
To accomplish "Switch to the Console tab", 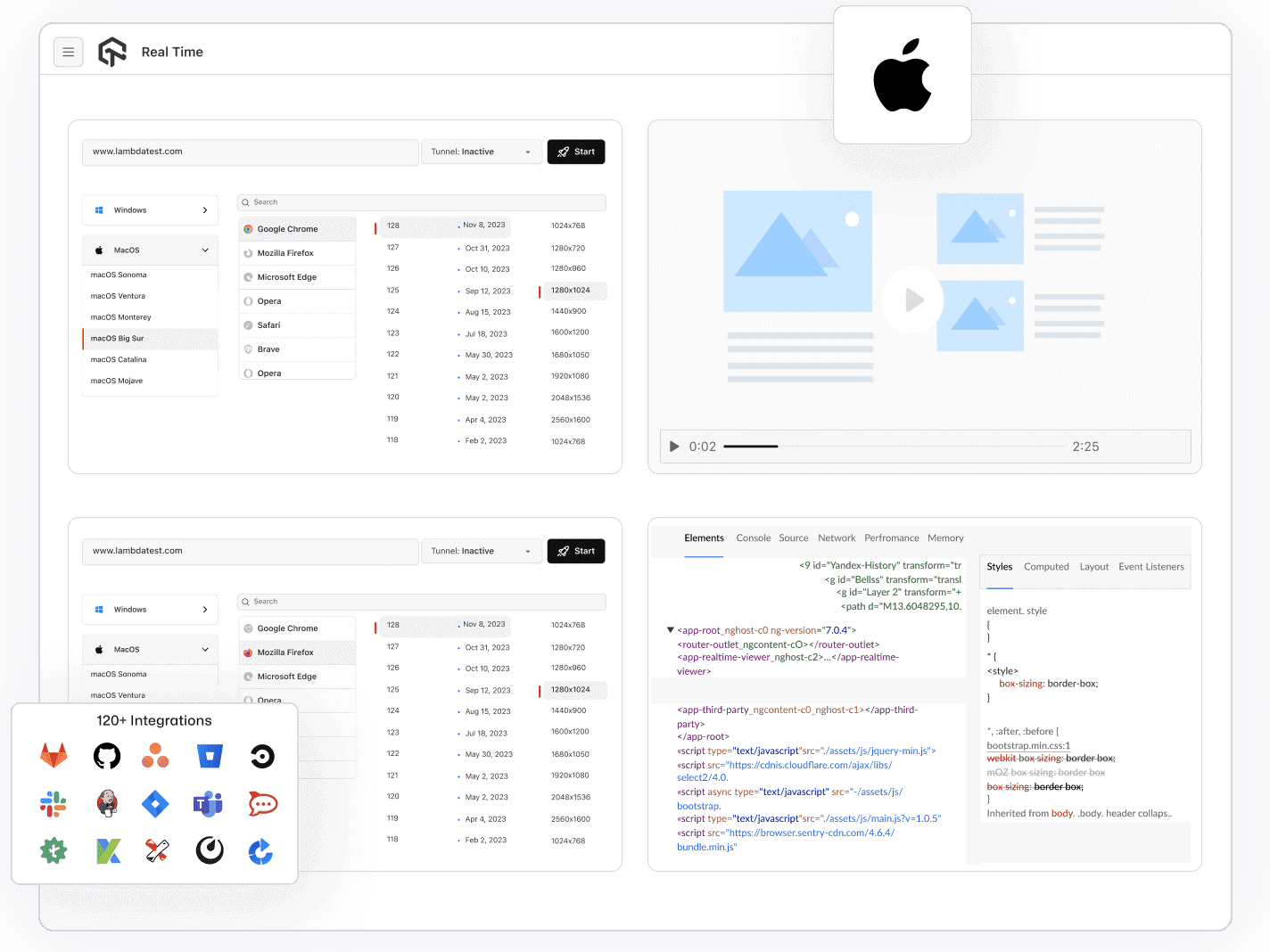I will (753, 538).
